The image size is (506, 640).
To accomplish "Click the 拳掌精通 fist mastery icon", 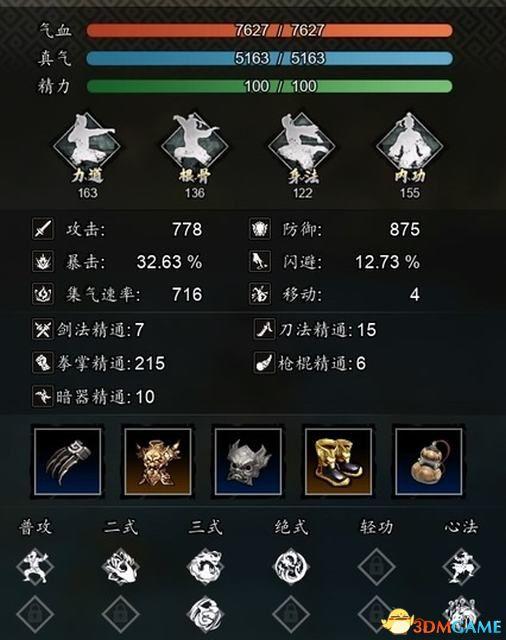I will 43,363.
